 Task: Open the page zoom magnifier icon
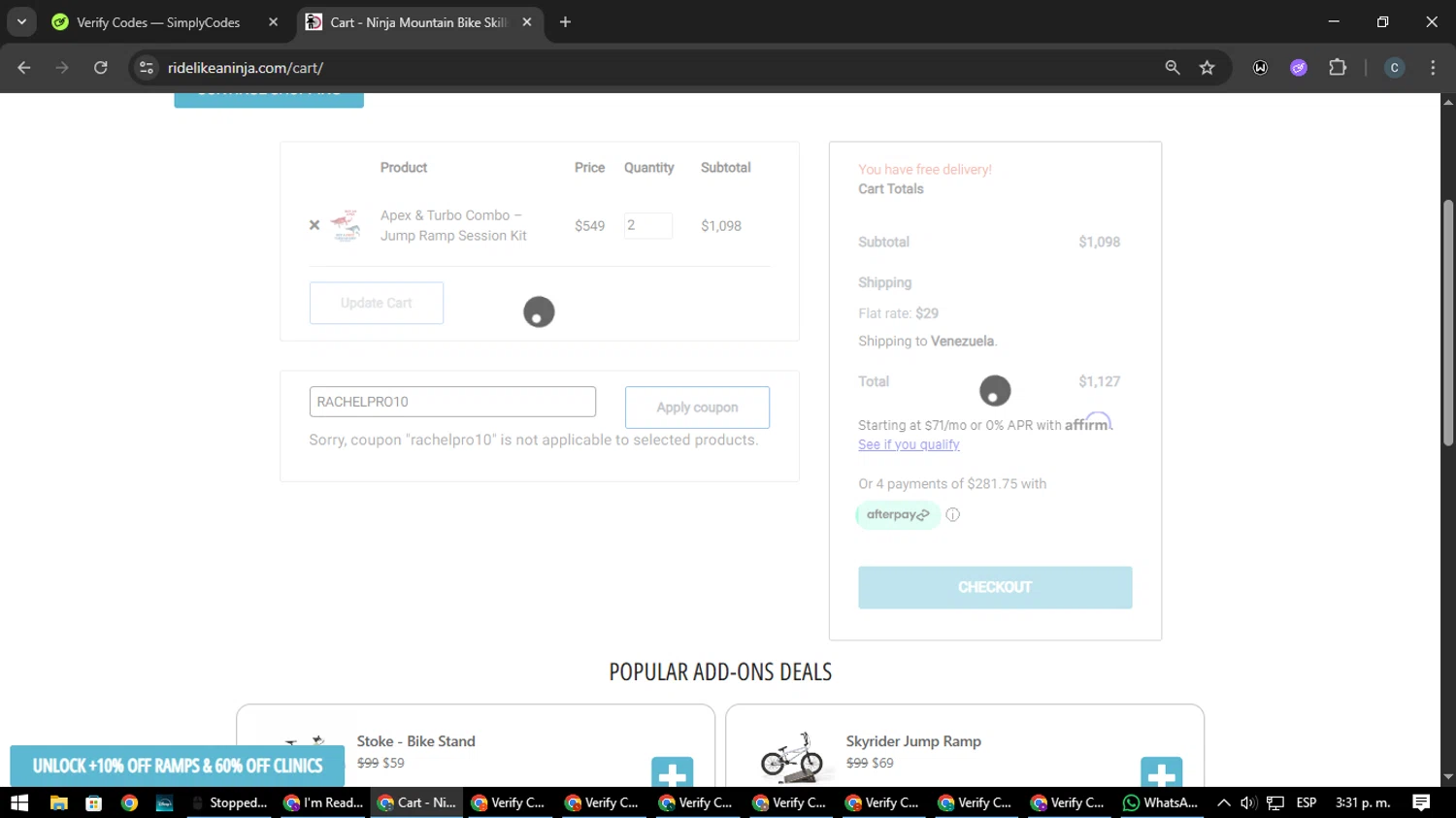pos(1173,68)
